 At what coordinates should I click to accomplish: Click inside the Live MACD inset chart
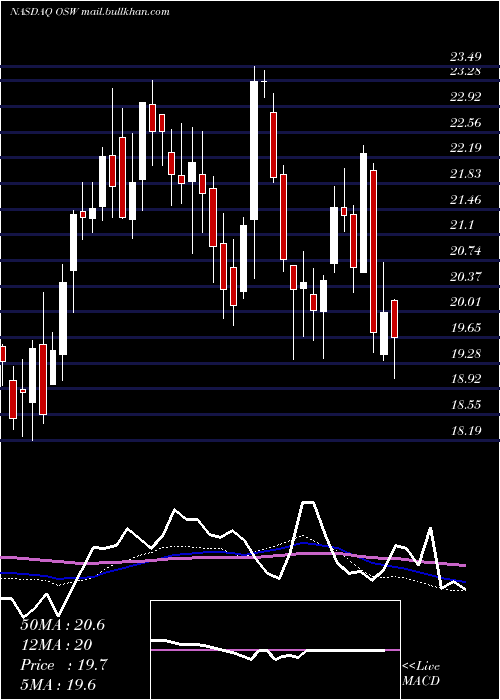tap(275, 650)
